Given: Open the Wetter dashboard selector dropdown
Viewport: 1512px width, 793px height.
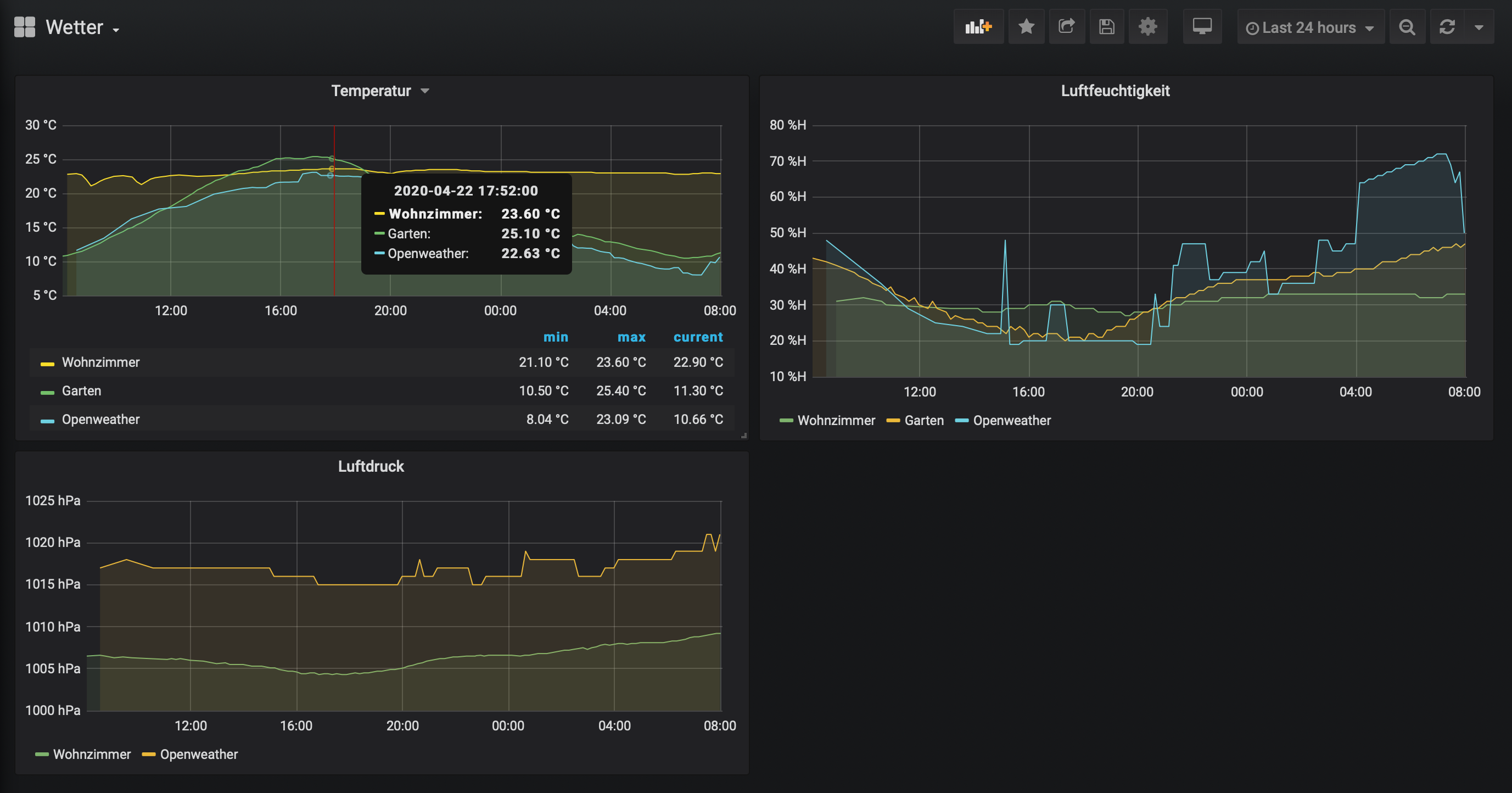Looking at the screenshot, I should point(82,27).
